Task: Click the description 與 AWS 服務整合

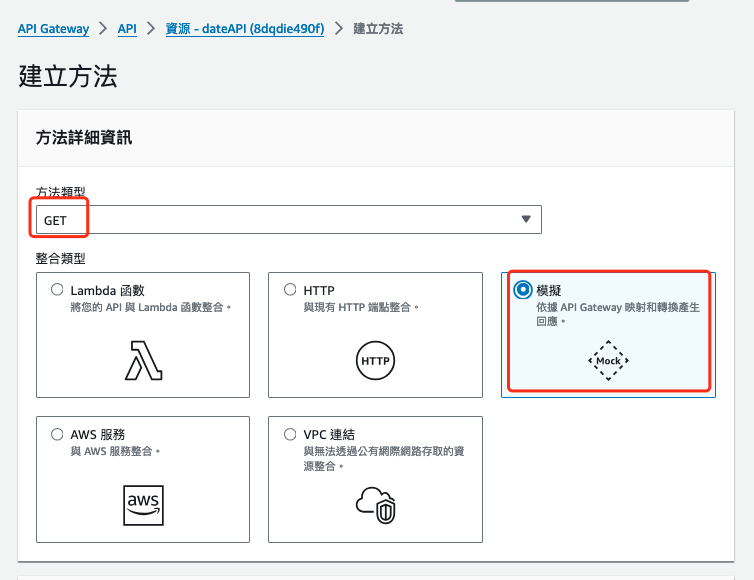Action: (115, 452)
